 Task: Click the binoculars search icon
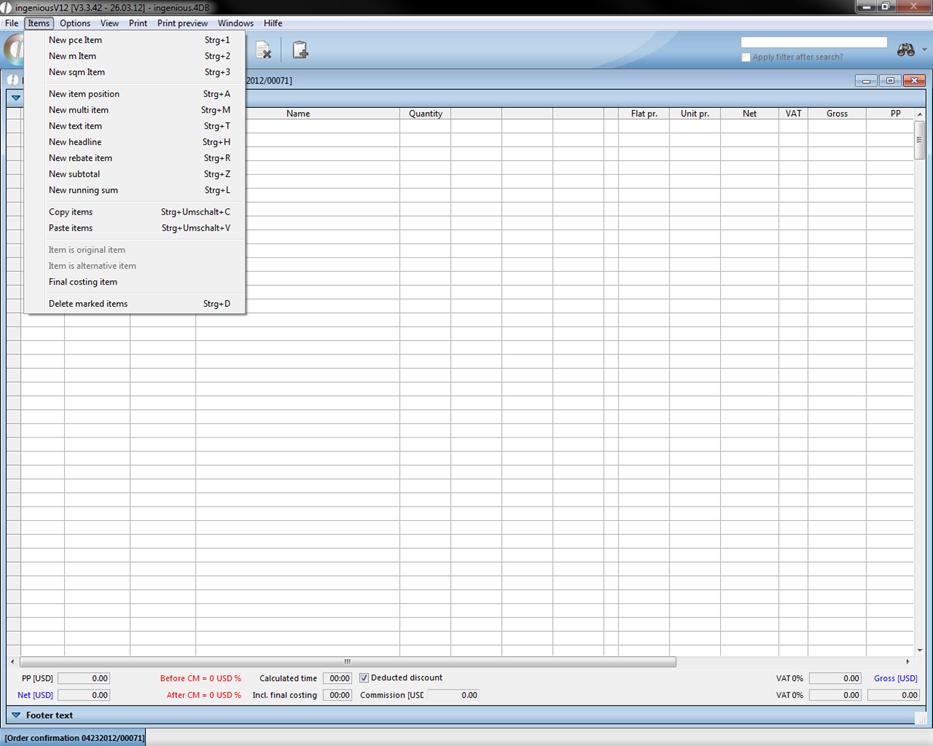(906, 50)
